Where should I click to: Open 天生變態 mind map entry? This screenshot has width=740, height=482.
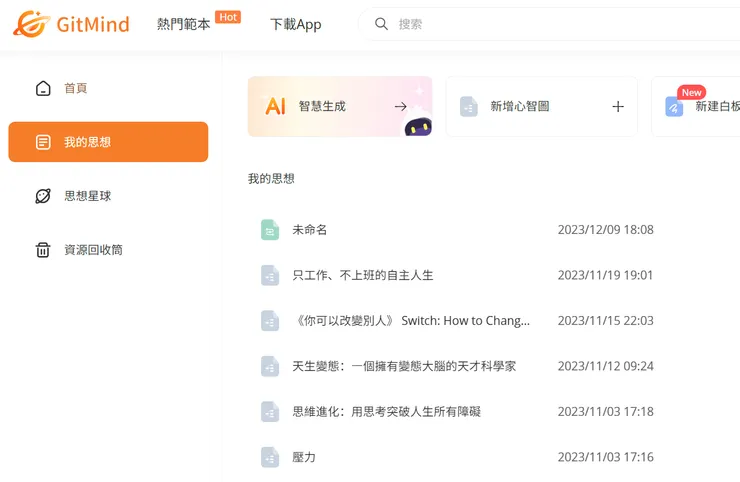(404, 366)
